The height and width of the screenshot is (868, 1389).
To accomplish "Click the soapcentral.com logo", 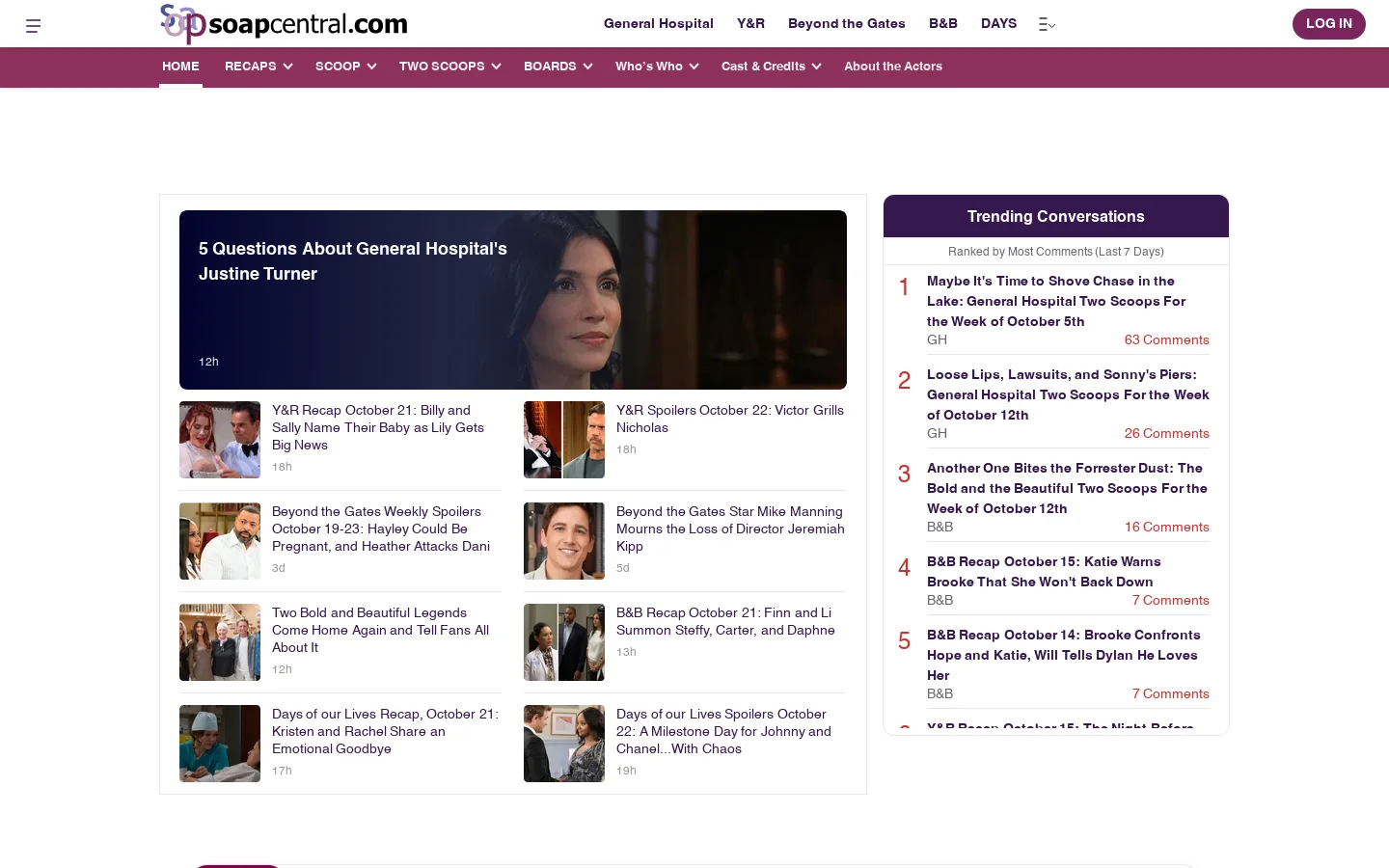I will coord(284,24).
